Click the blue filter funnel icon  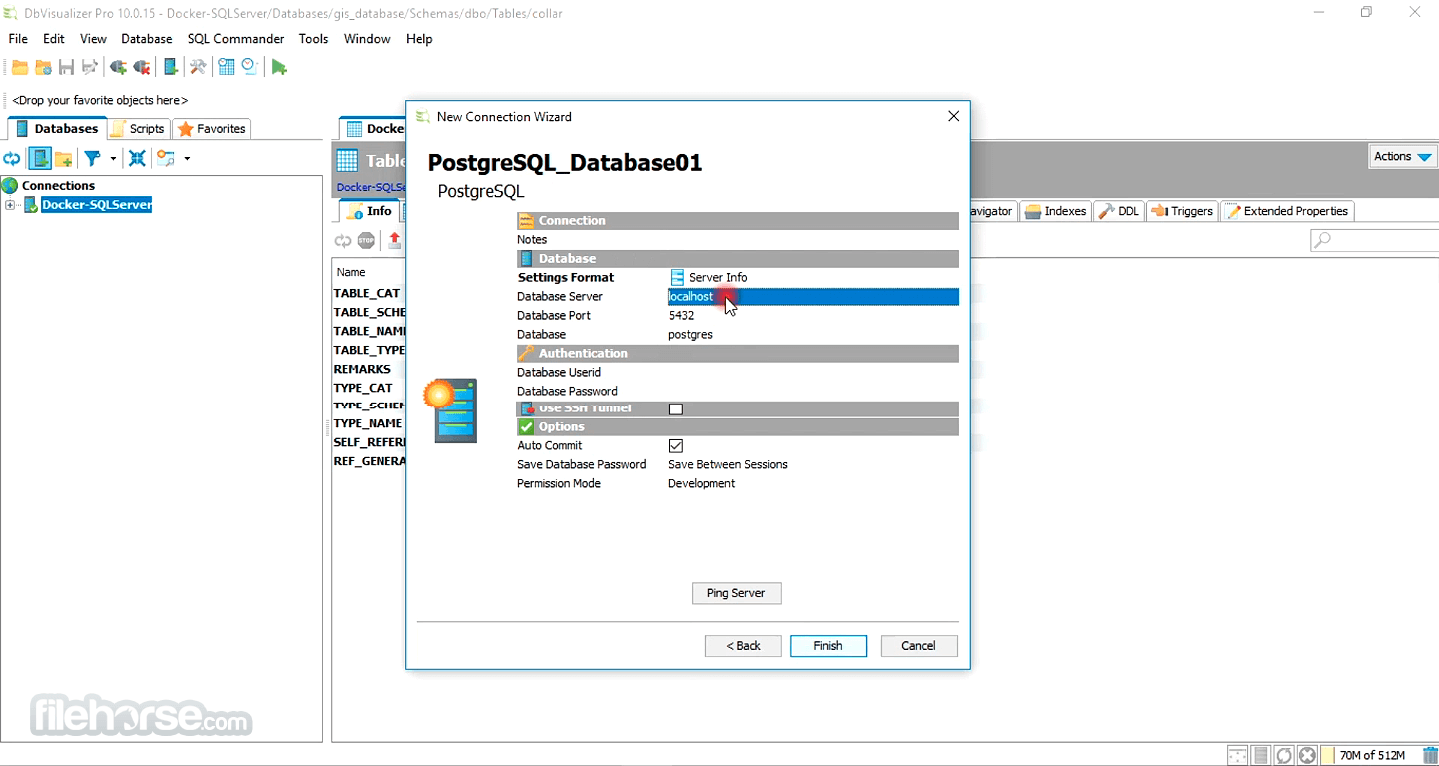(x=92, y=158)
